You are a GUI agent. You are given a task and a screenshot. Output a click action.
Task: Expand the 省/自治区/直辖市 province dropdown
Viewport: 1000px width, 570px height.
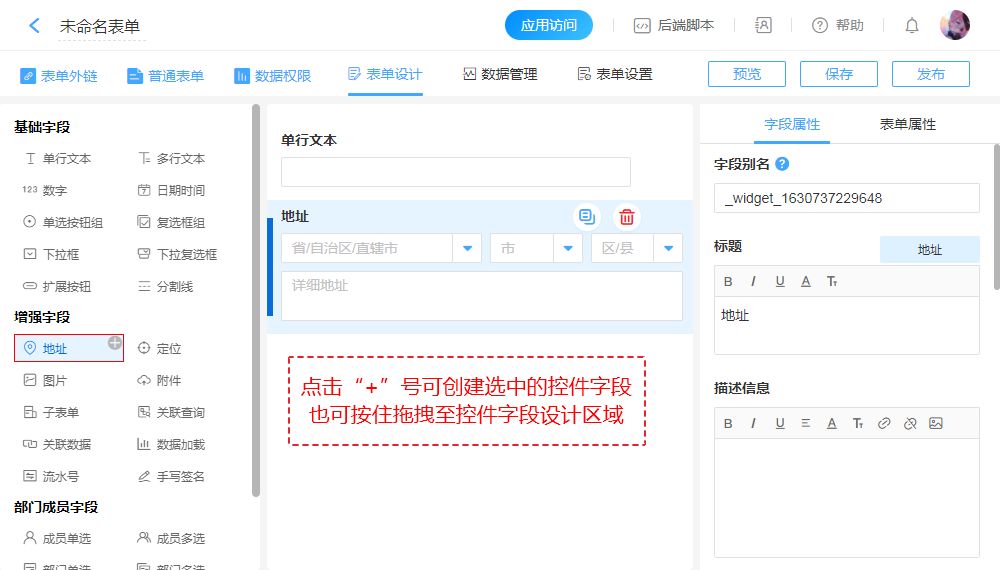(467, 248)
